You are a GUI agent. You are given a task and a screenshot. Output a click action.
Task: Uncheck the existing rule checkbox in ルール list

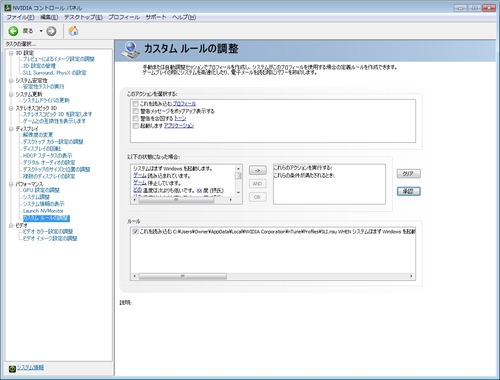(x=135, y=231)
